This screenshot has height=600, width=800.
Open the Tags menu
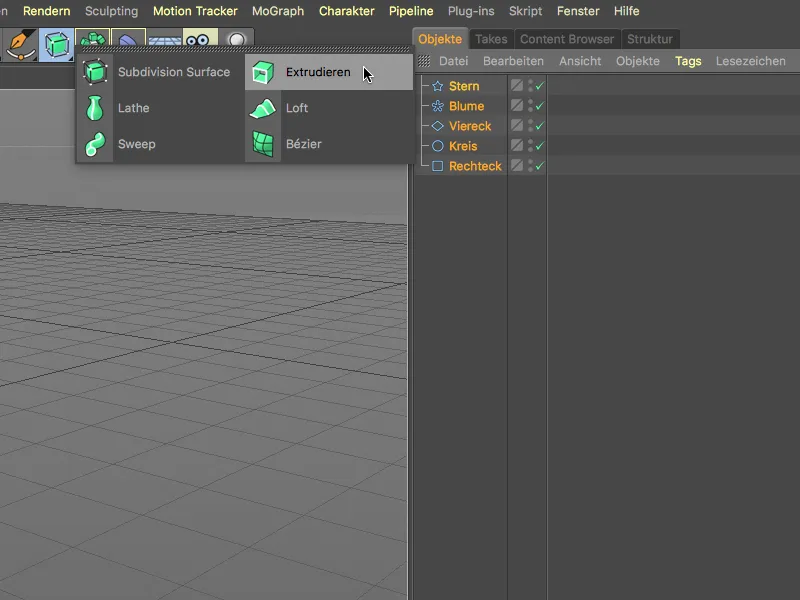click(x=688, y=61)
